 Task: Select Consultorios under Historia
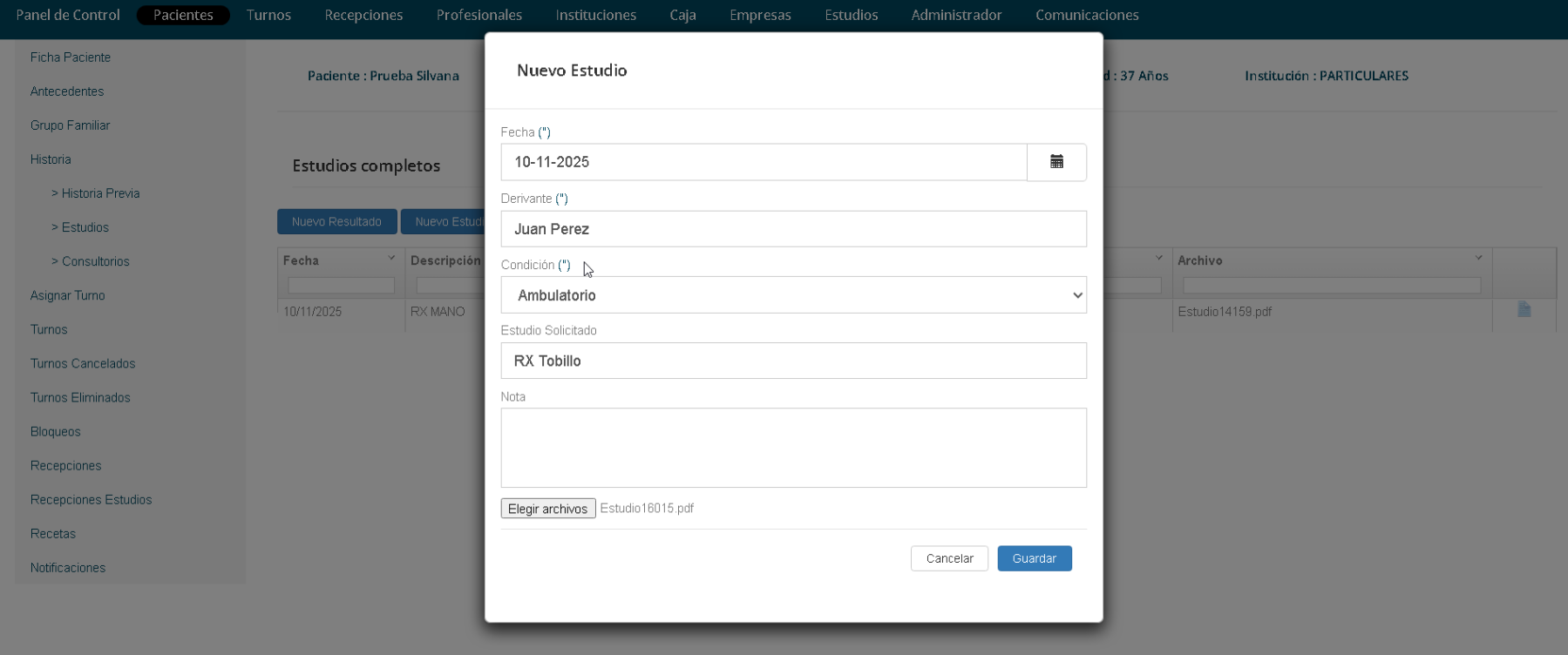95,261
